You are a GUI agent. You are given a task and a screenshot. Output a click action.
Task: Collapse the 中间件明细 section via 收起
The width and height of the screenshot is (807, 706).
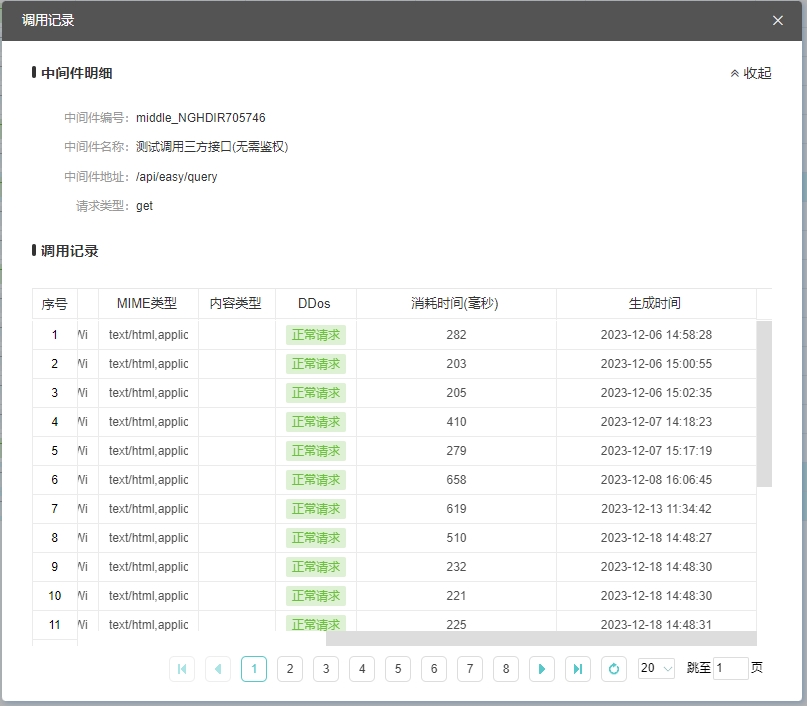click(x=751, y=74)
